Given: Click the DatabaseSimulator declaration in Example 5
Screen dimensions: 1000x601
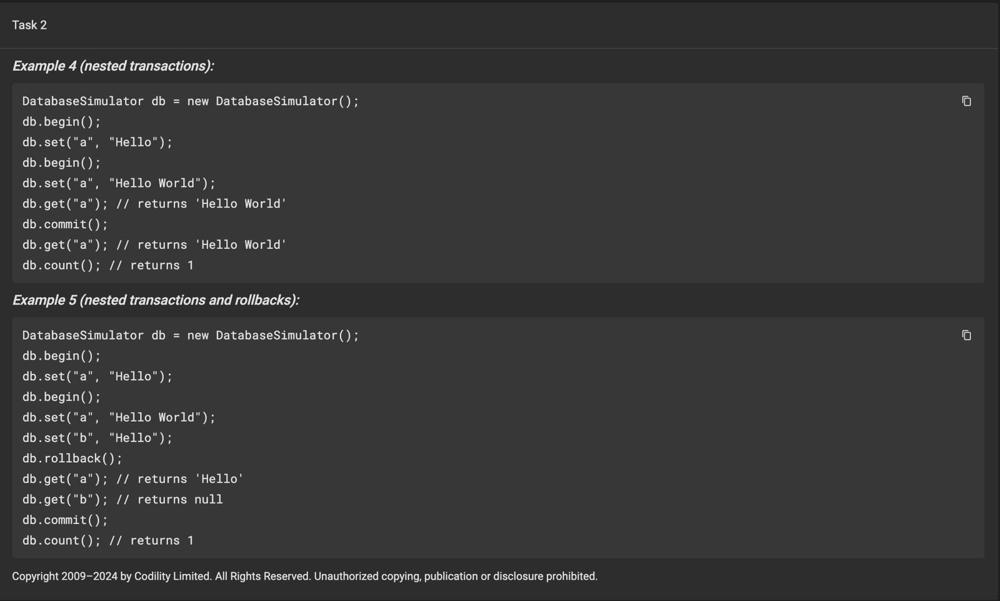Looking at the screenshot, I should (190, 335).
